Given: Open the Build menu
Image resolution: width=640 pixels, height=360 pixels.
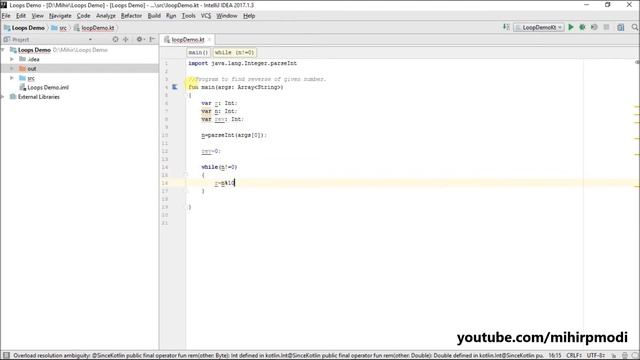Looking at the screenshot, I should coord(154,16).
